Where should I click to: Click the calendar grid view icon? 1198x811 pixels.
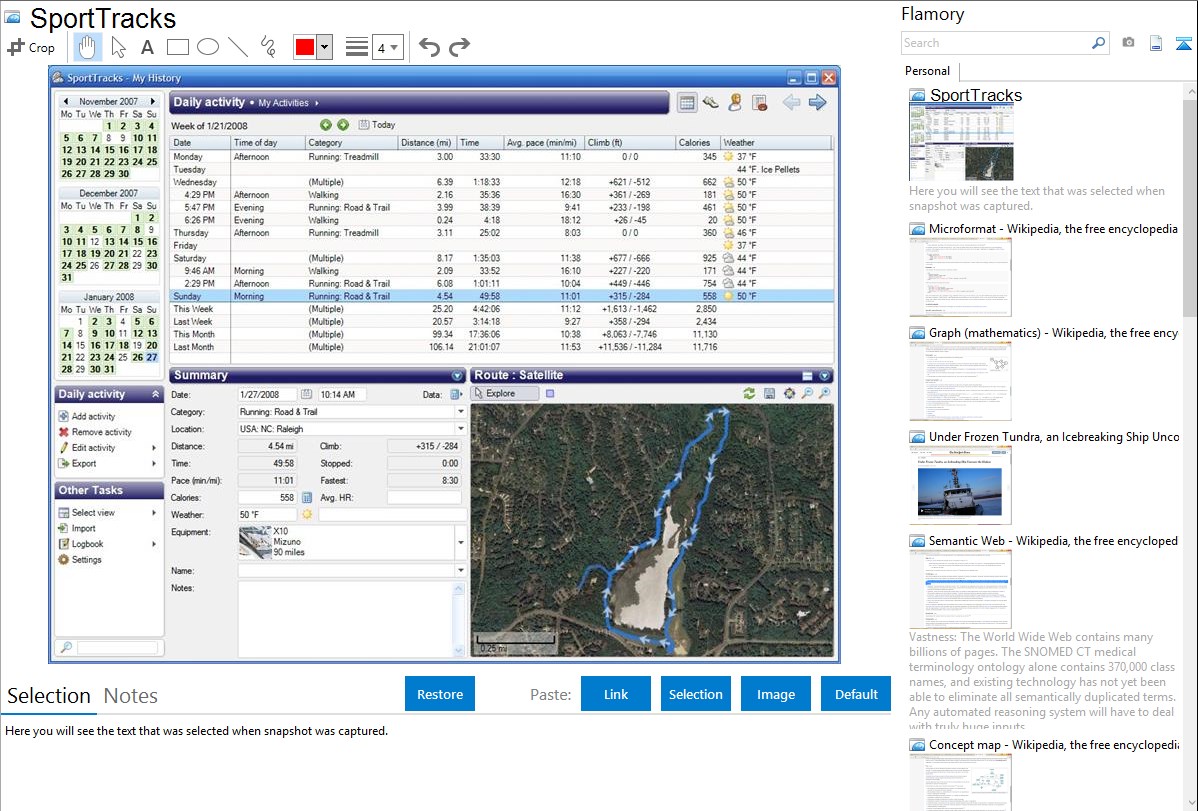coord(687,102)
